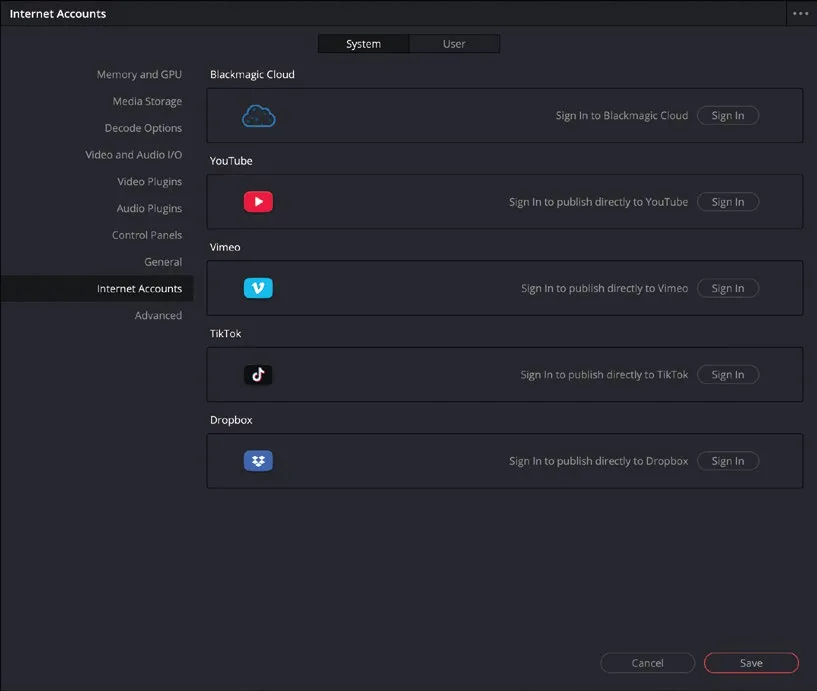The image size is (817, 691).
Task: Click the Blackmagic Cloud section heading
Action: click(252, 75)
